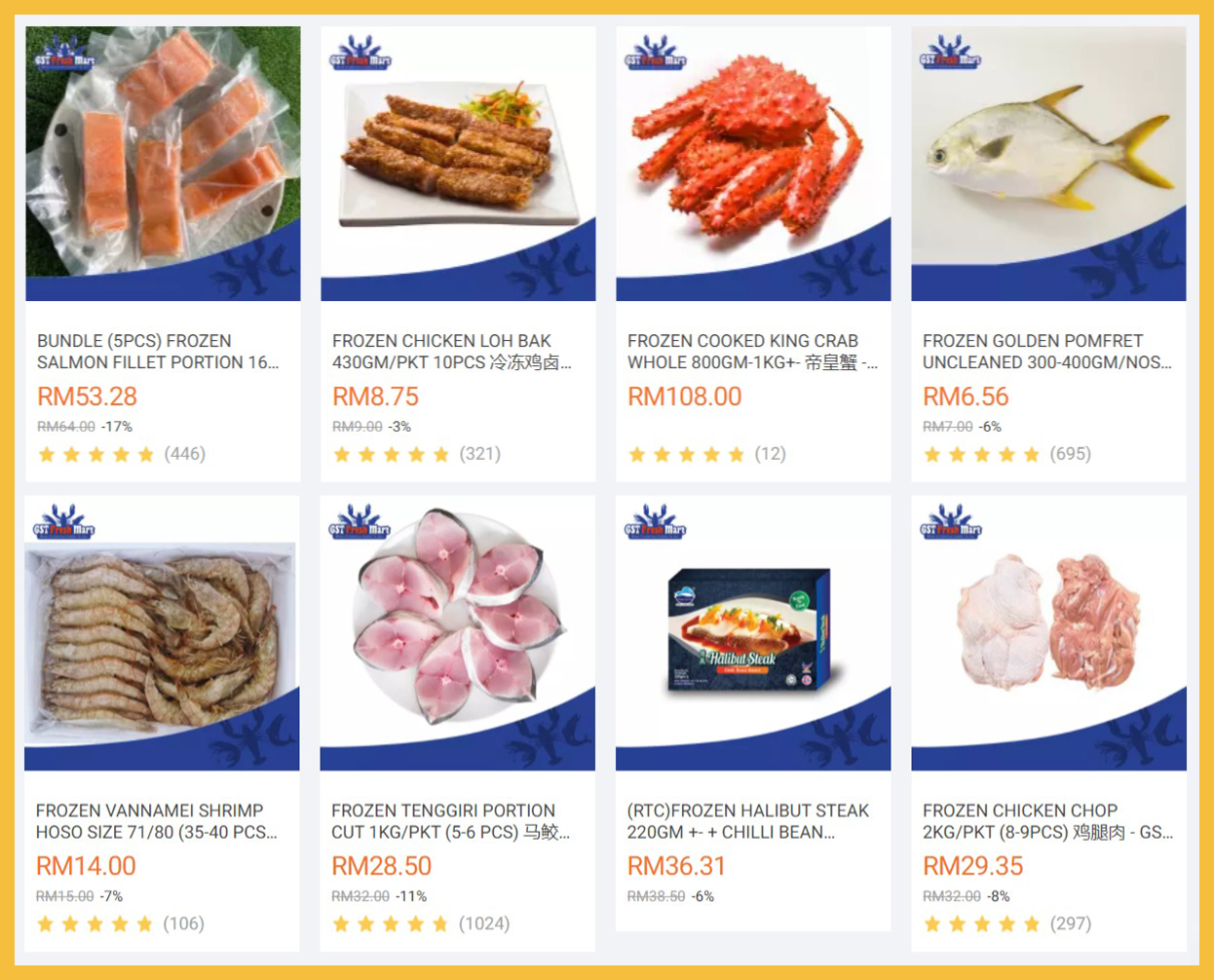Open Frozen Chicken Loh Bak title link

click(x=452, y=352)
